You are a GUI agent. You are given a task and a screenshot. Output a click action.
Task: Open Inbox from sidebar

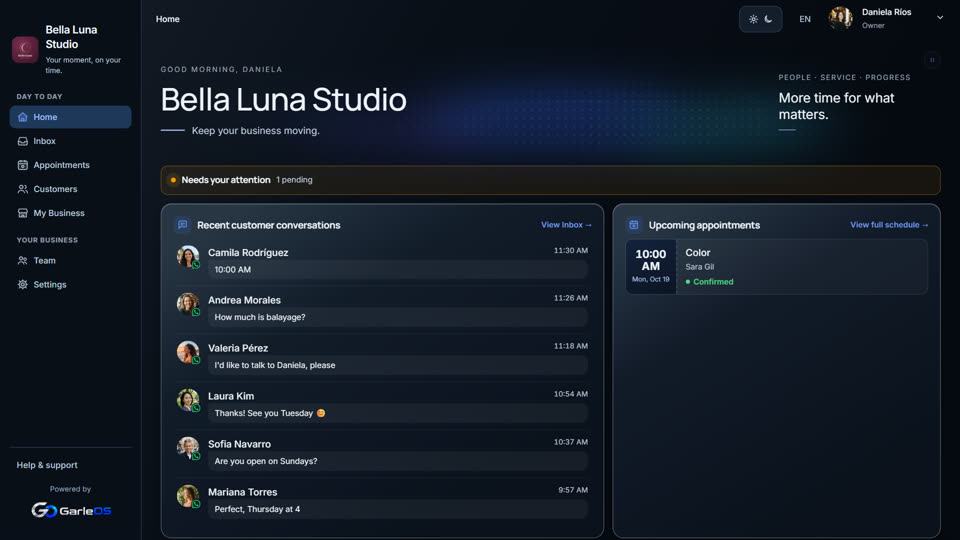click(x=70, y=141)
